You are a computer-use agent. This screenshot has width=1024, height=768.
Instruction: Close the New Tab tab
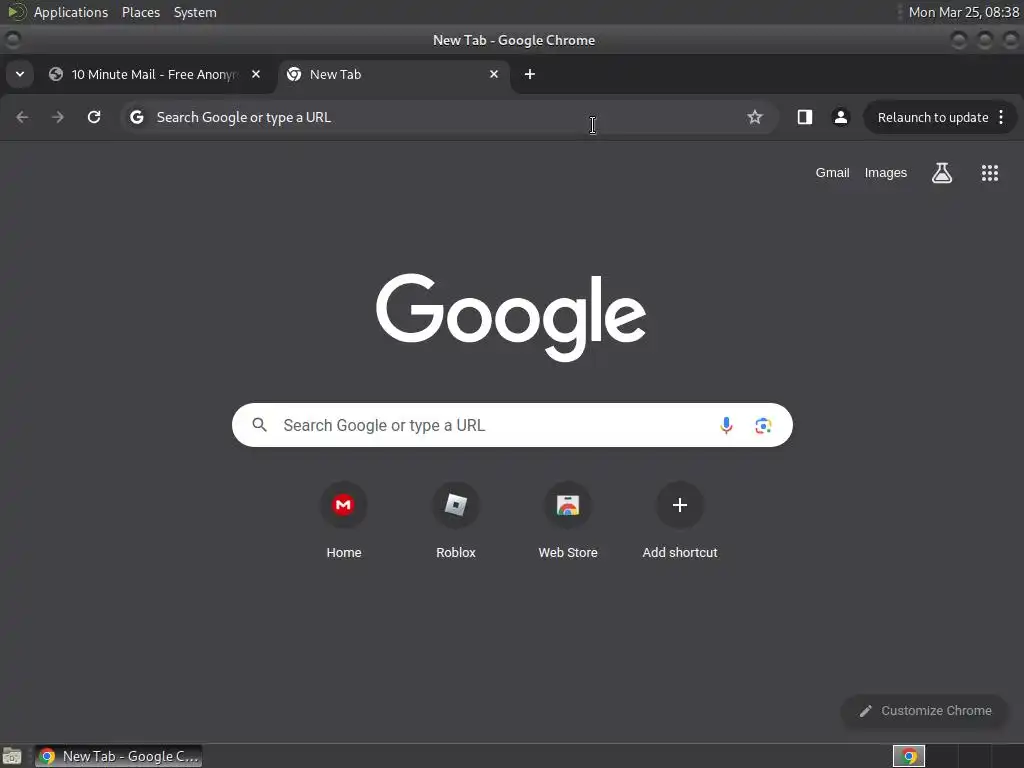(x=494, y=74)
